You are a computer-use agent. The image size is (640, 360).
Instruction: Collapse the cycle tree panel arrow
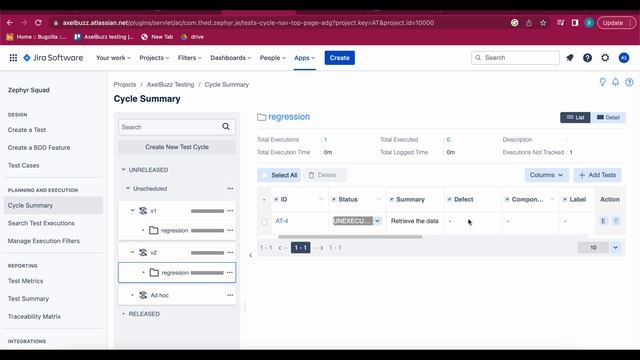(251, 255)
